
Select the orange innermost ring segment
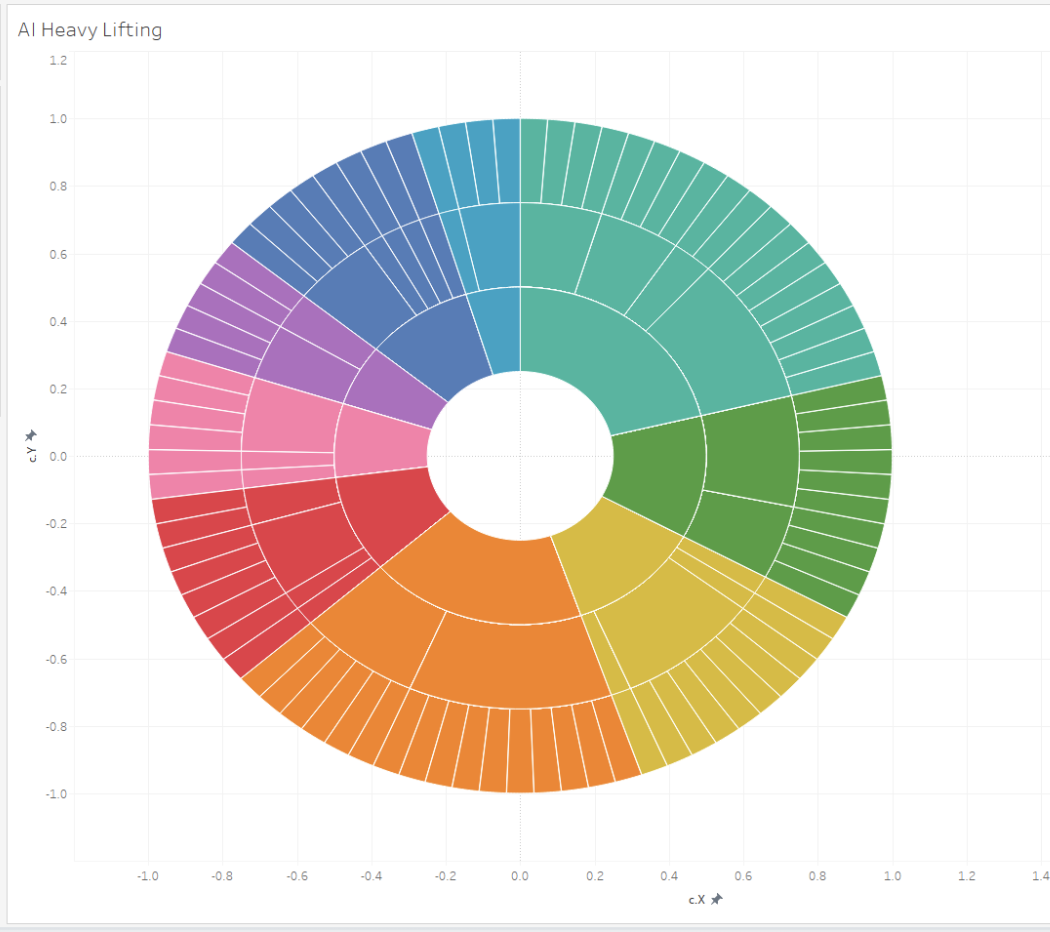click(x=489, y=569)
